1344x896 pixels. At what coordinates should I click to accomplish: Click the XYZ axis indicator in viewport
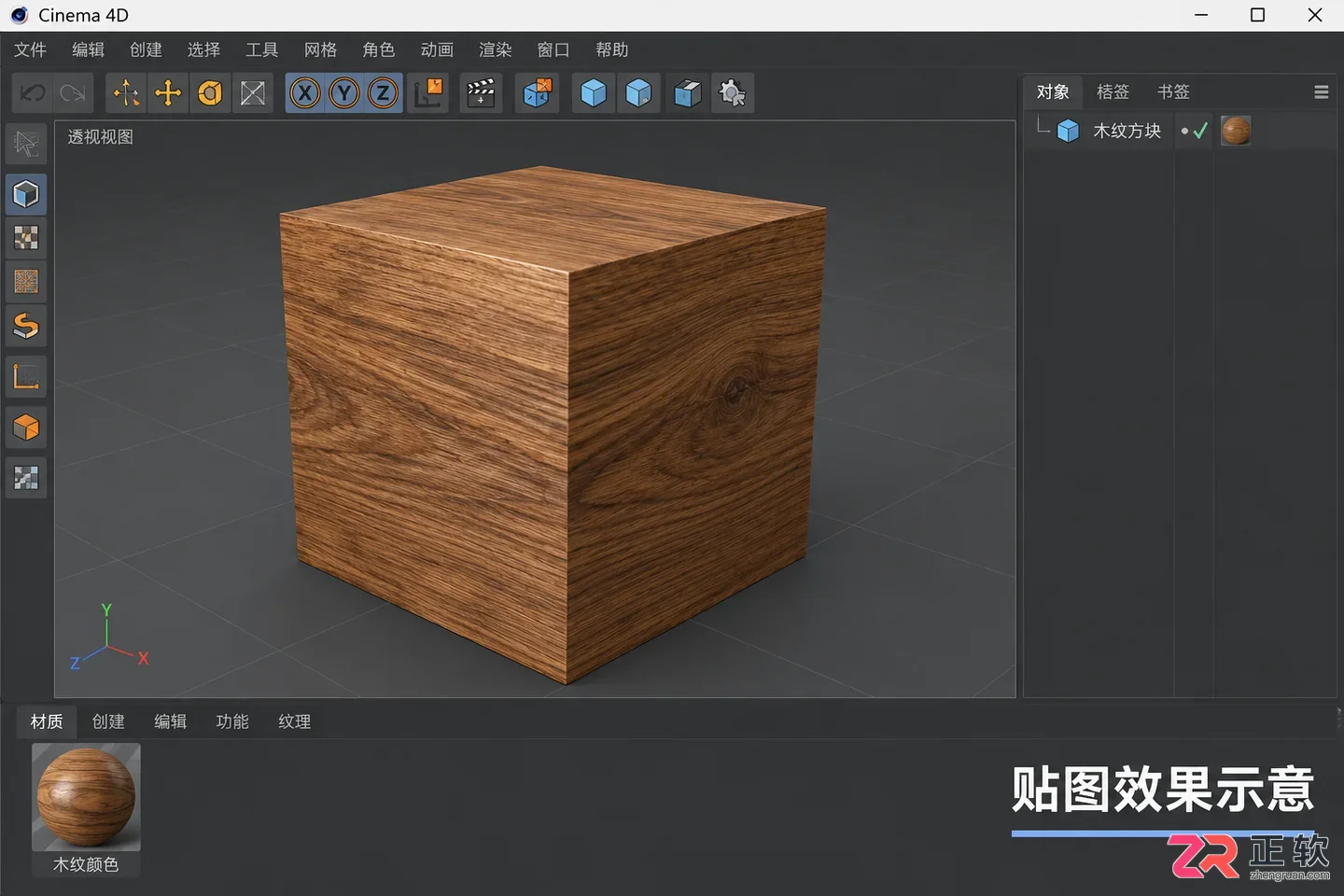109,637
